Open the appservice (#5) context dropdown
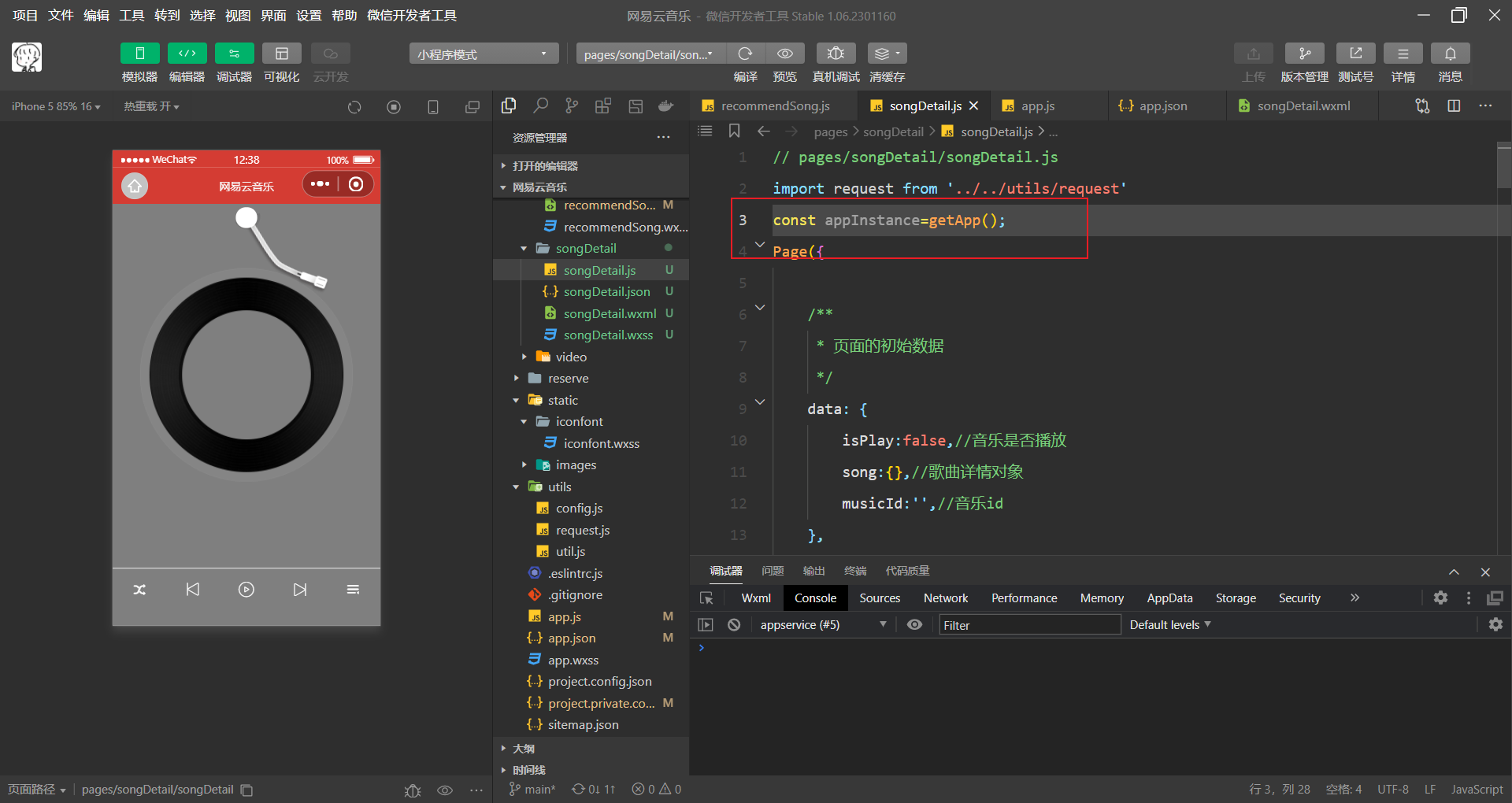This screenshot has height=803, width=1512. pyautogui.click(x=822, y=625)
